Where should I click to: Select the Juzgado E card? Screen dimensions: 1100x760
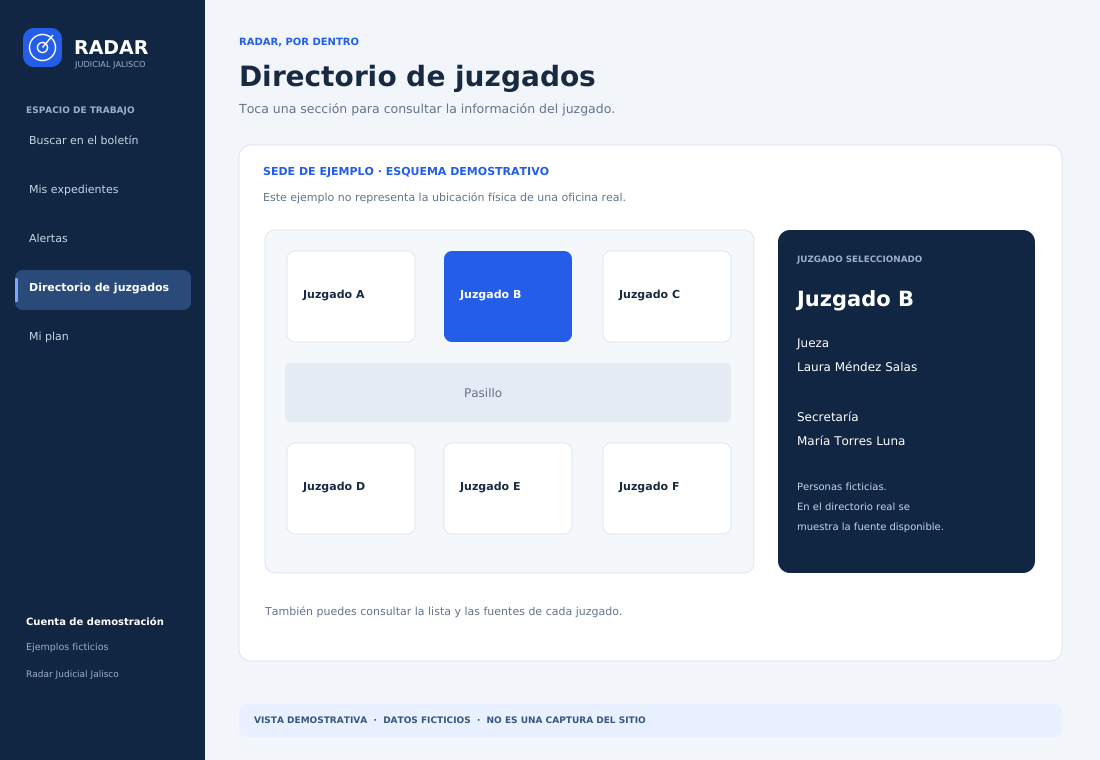(508, 488)
